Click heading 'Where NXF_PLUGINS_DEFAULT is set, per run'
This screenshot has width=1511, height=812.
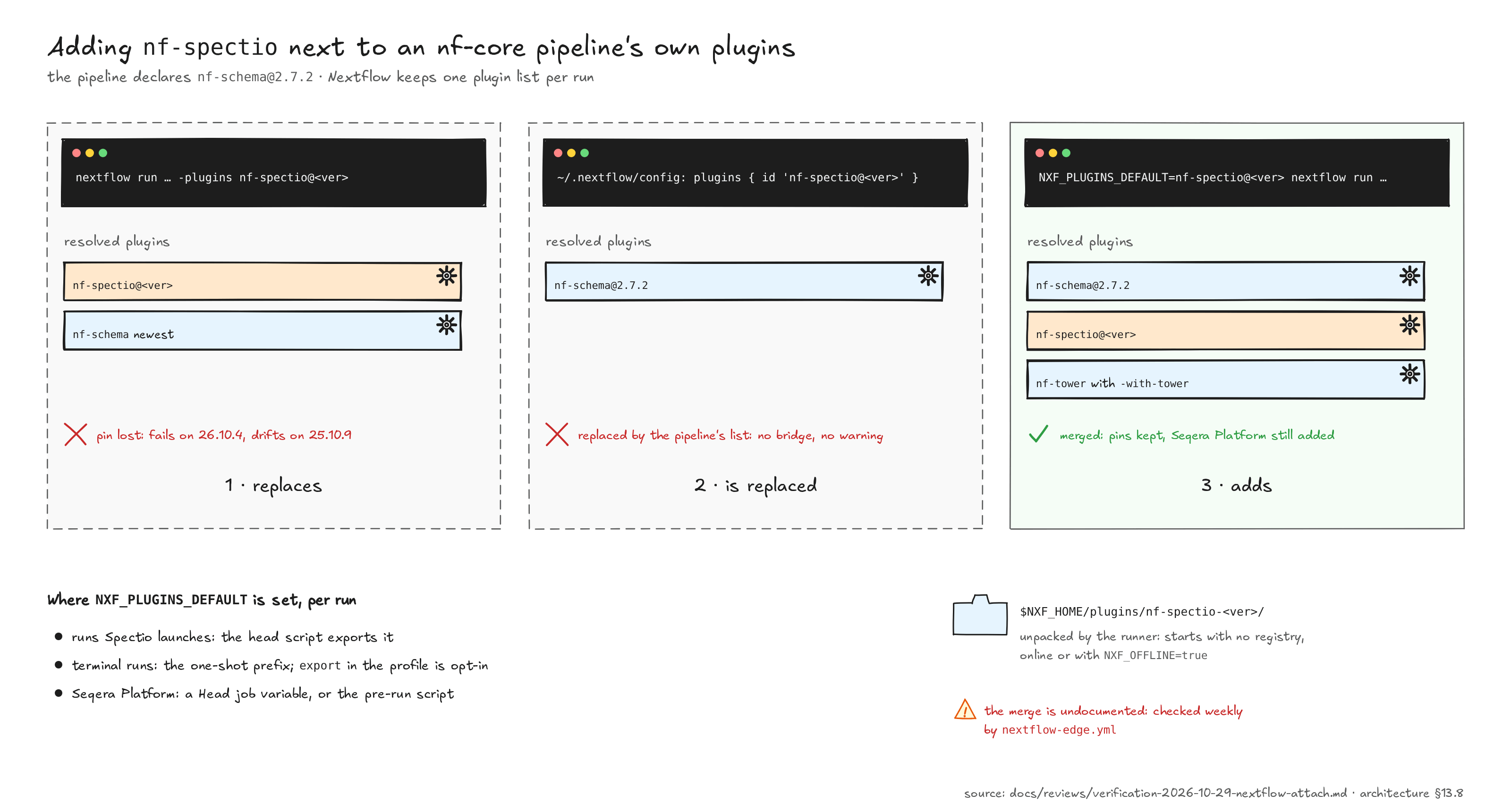[202, 600]
